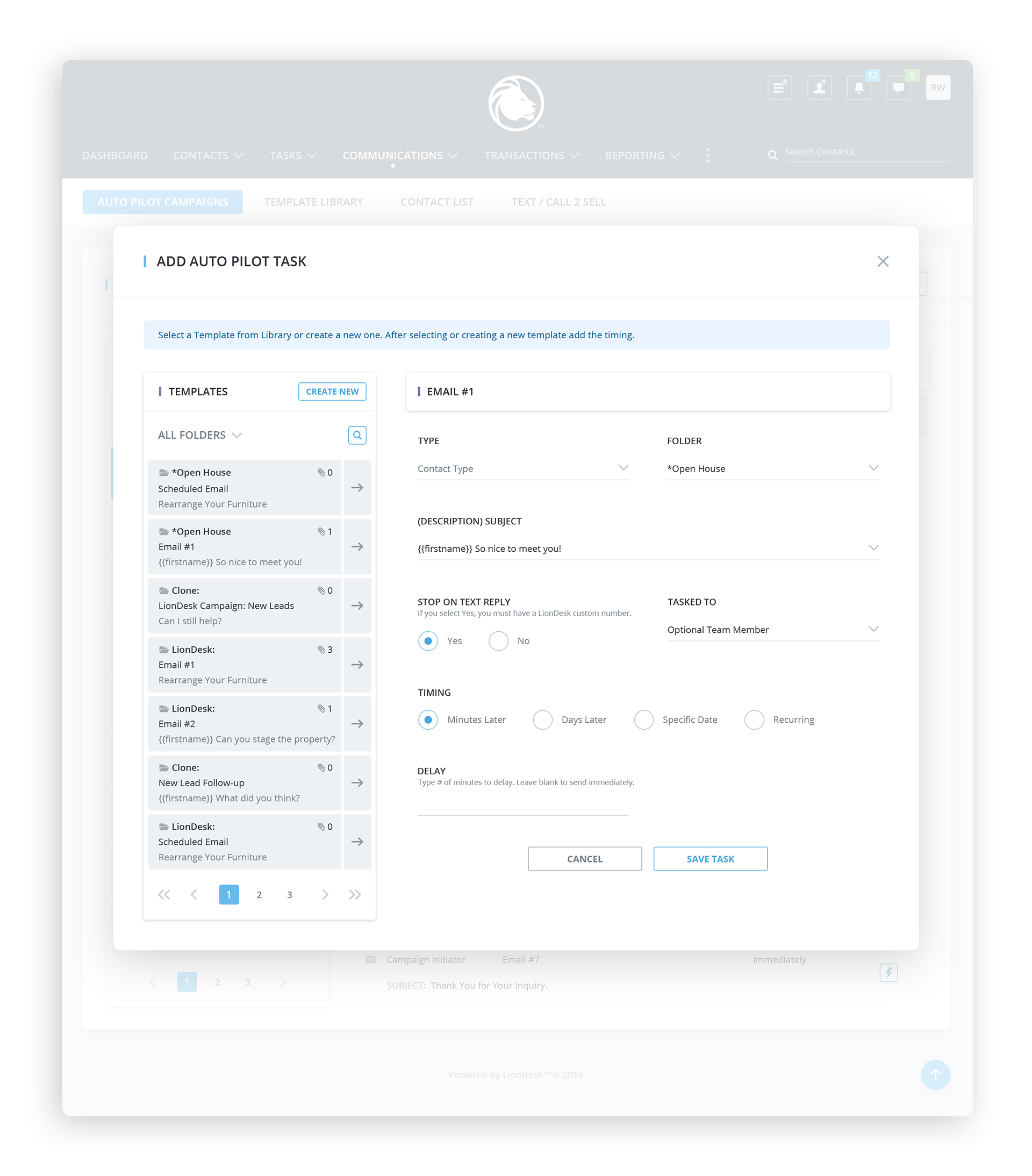The width and height of the screenshot is (1032, 1176).
Task: Click arrow next to Rearrange Your Furniture Open House template
Action: [357, 487]
